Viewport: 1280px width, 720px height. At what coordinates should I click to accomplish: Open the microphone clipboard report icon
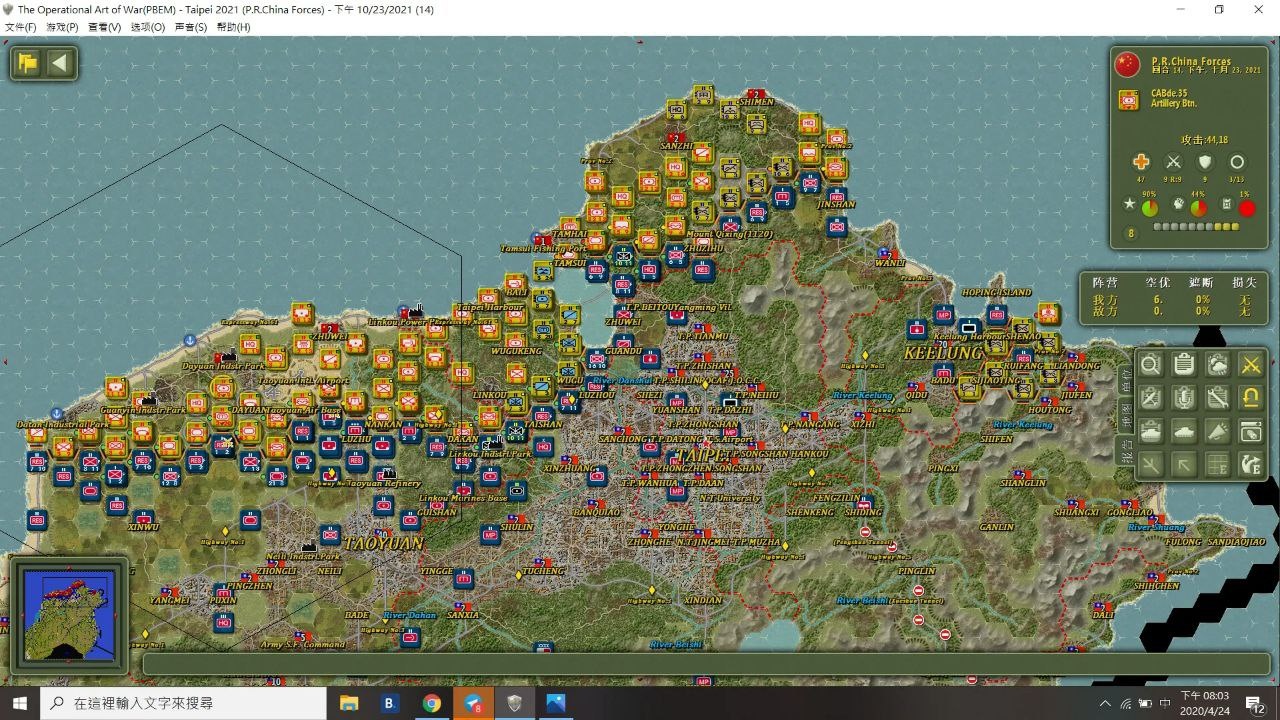point(1184,398)
